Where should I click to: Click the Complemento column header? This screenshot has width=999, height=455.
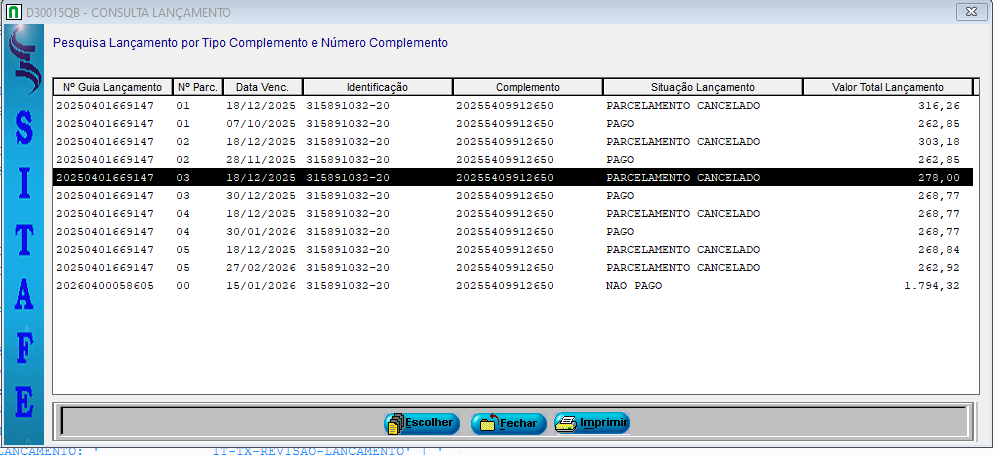pyautogui.click(x=527, y=87)
